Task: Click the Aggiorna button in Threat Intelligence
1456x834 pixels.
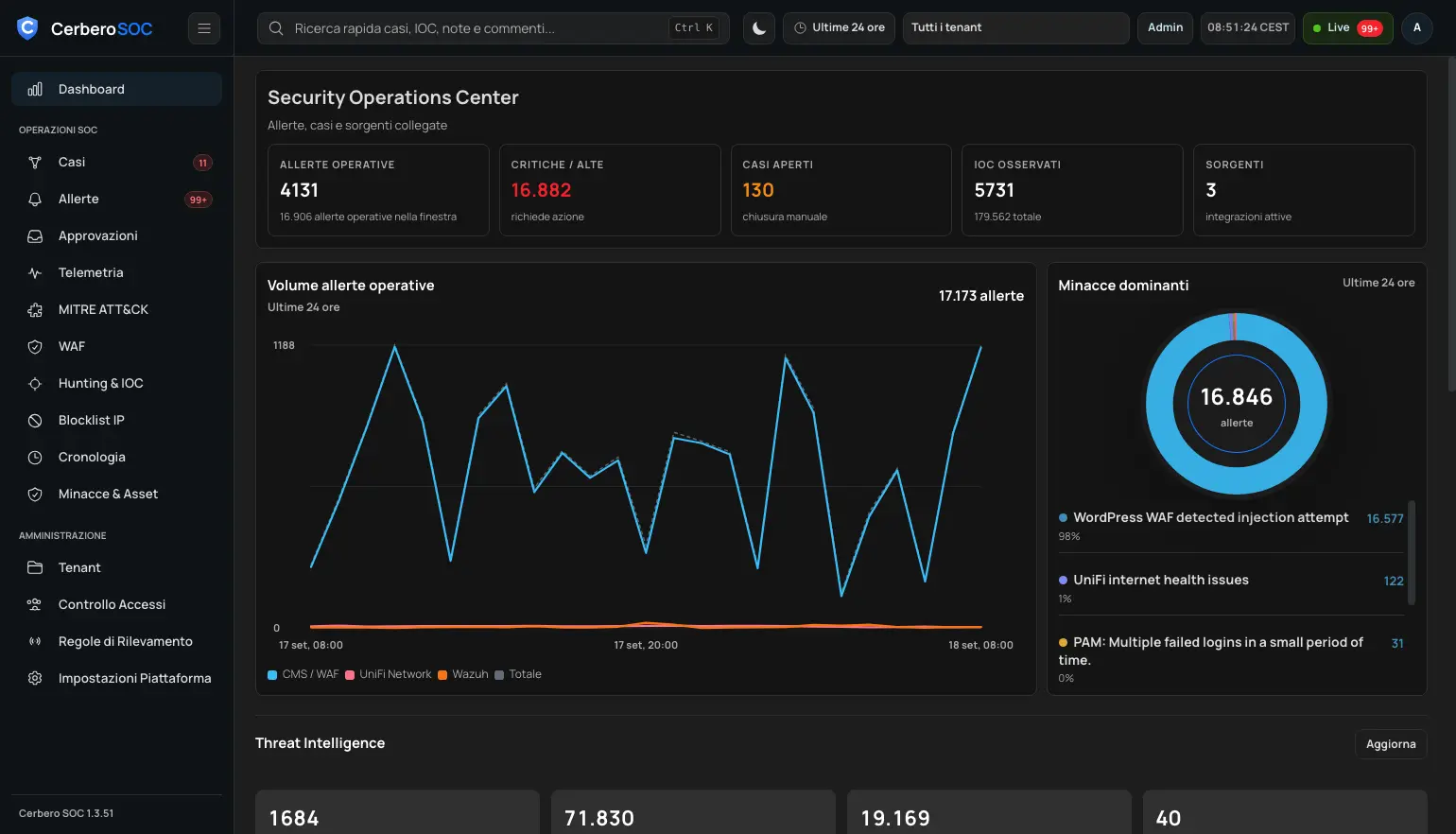Action: 1391,744
